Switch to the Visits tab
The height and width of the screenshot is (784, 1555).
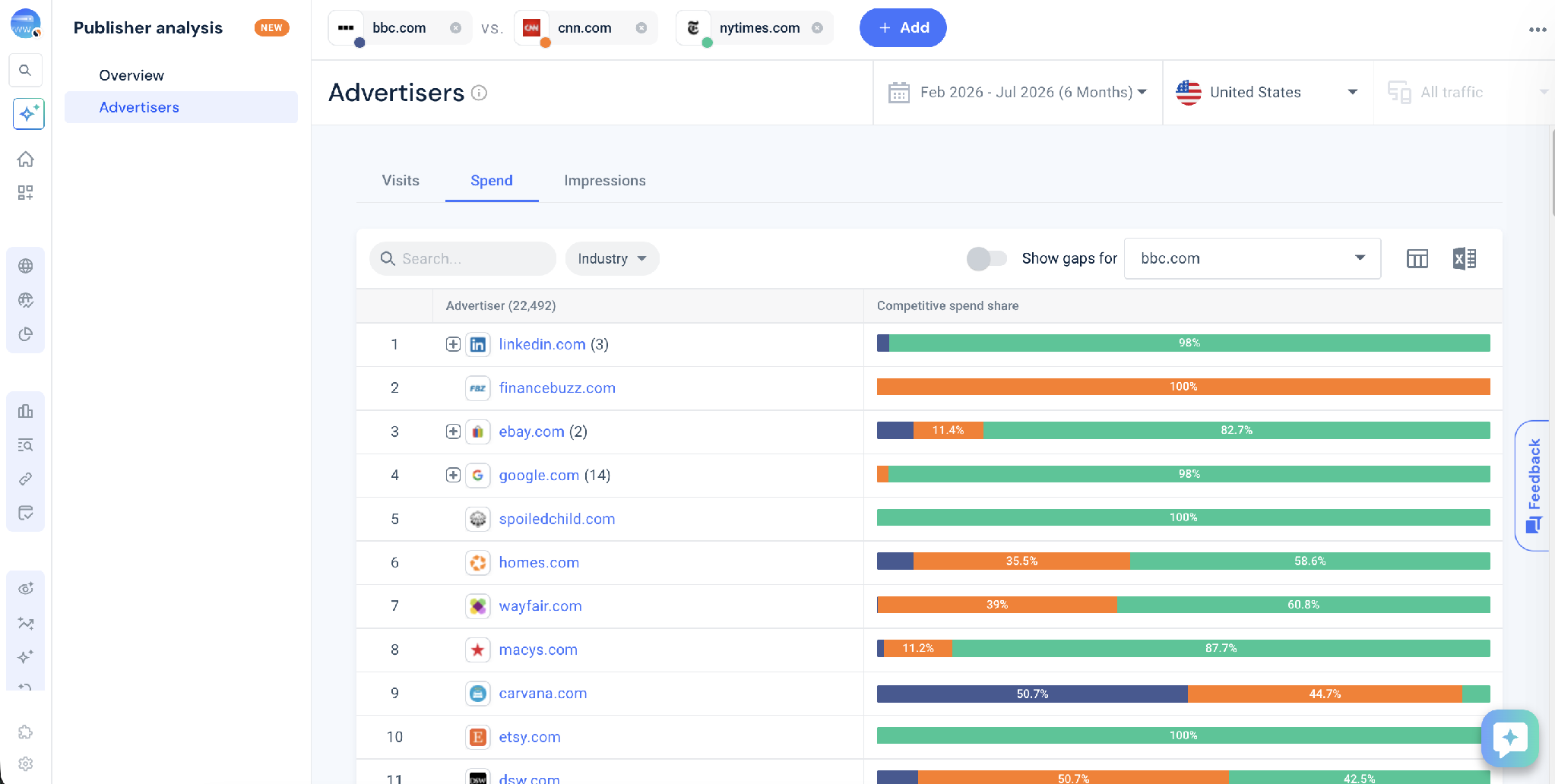tap(401, 181)
